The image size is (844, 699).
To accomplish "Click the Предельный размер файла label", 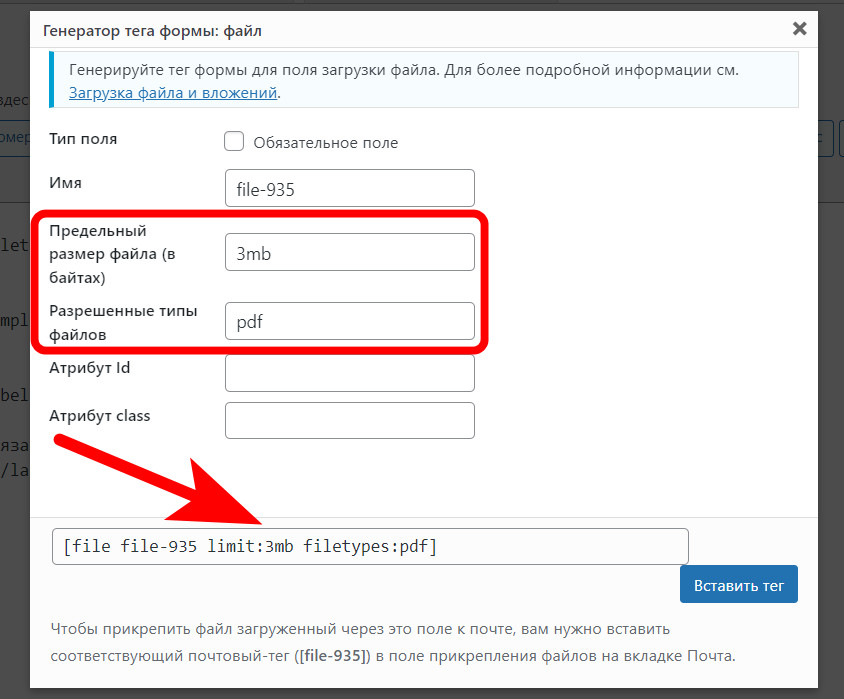I will pyautogui.click(x=112, y=254).
